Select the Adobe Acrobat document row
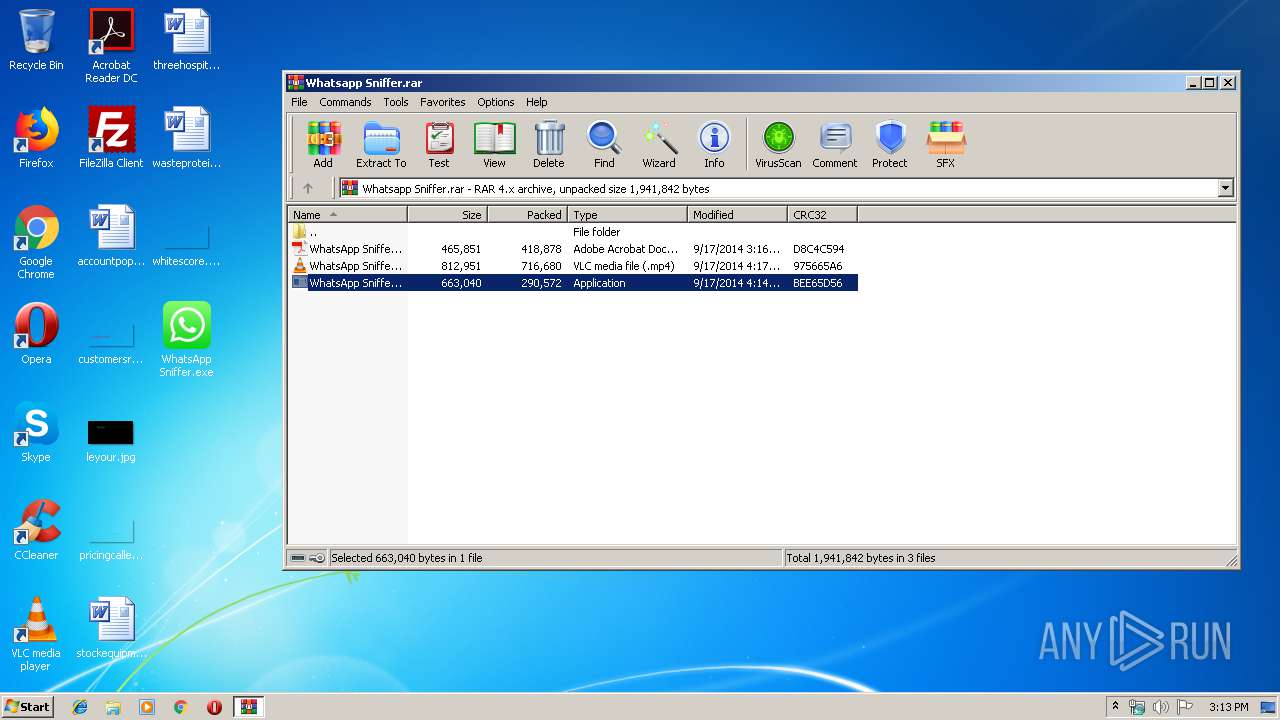The image size is (1280, 720). click(x=572, y=249)
